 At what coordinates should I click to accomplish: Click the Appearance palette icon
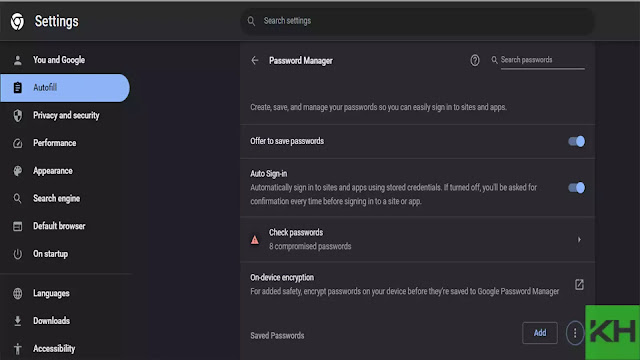tap(18, 171)
